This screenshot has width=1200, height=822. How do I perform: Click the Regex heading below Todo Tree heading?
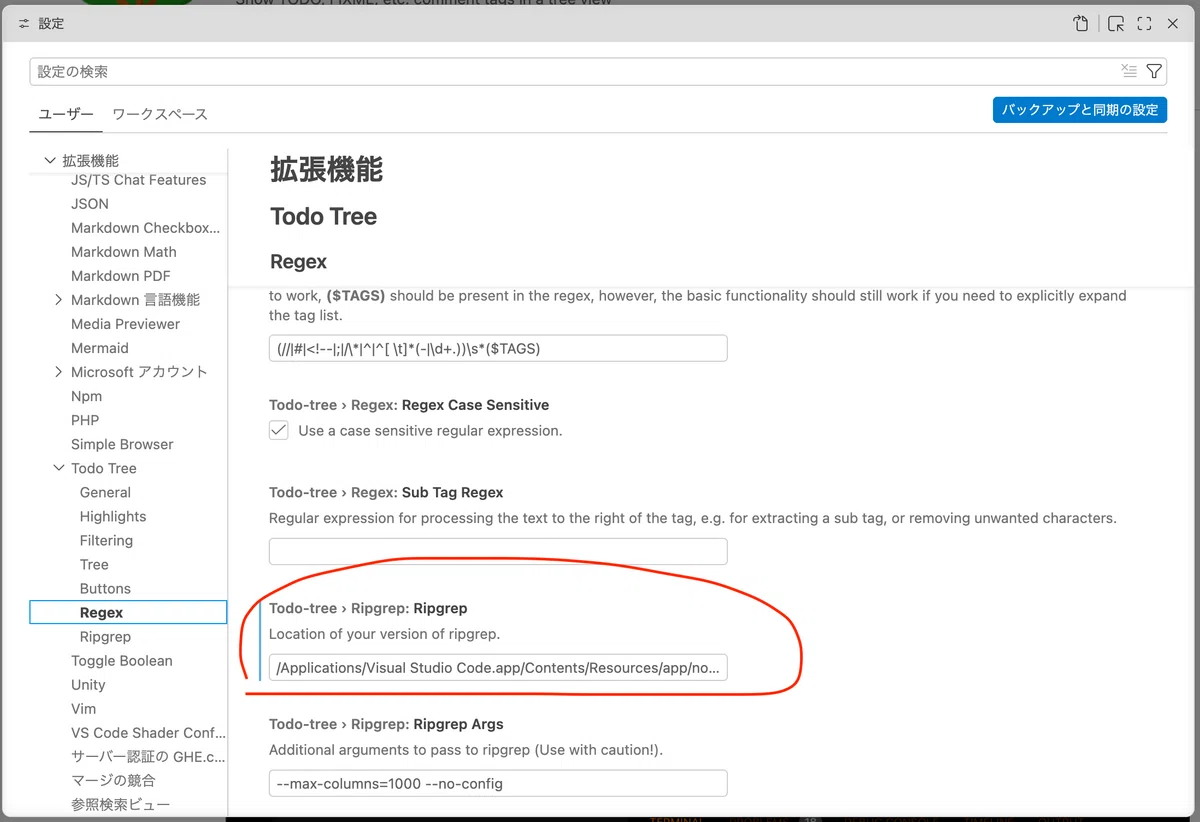click(298, 261)
